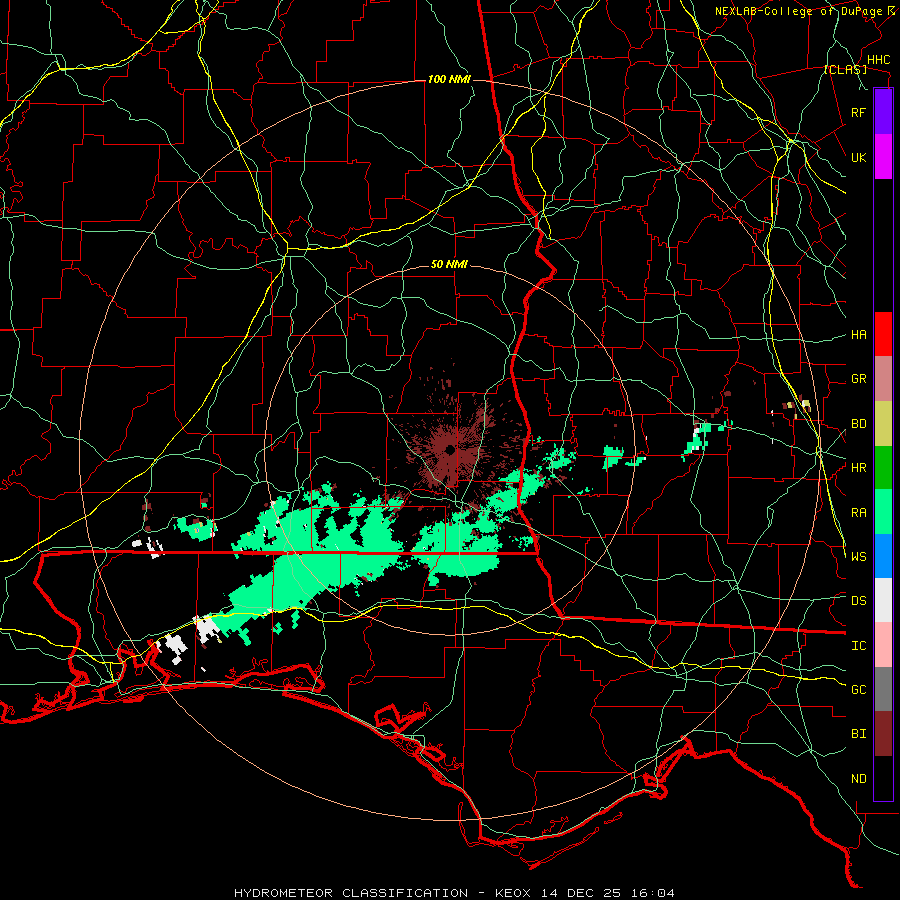Select the BD yellow legend swatch

(x=883, y=424)
